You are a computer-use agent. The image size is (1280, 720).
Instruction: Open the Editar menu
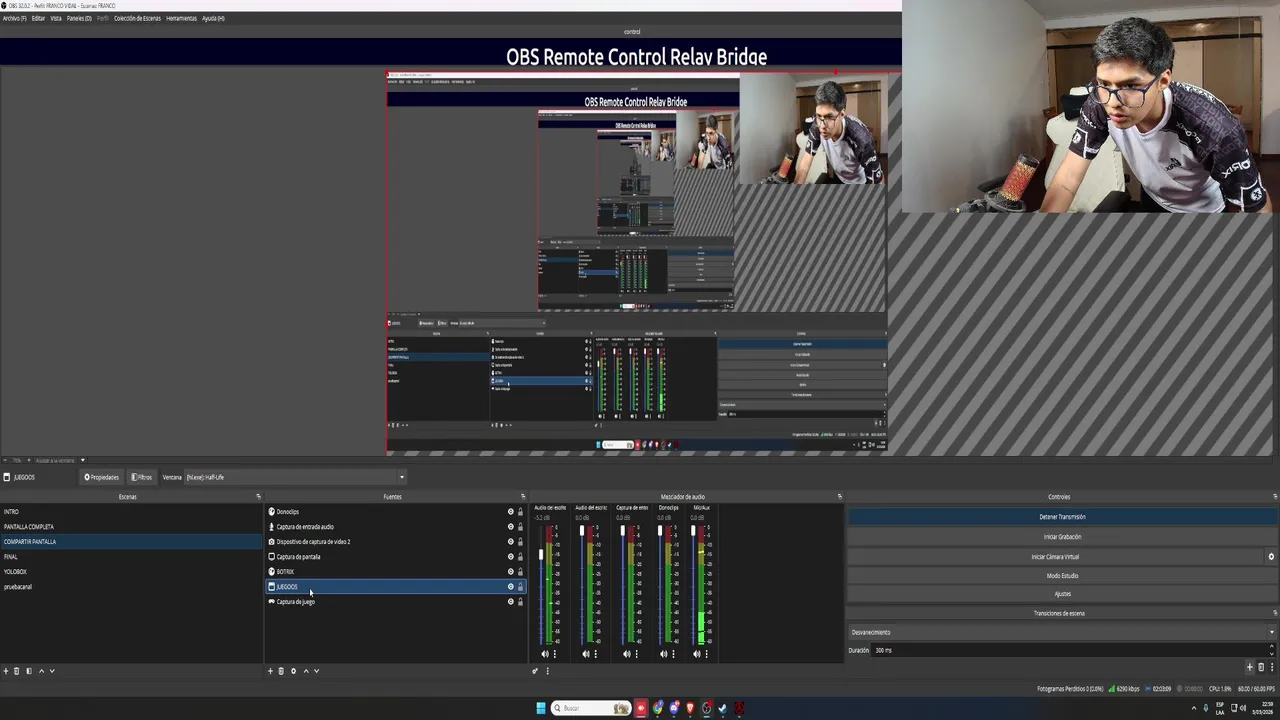click(x=38, y=18)
